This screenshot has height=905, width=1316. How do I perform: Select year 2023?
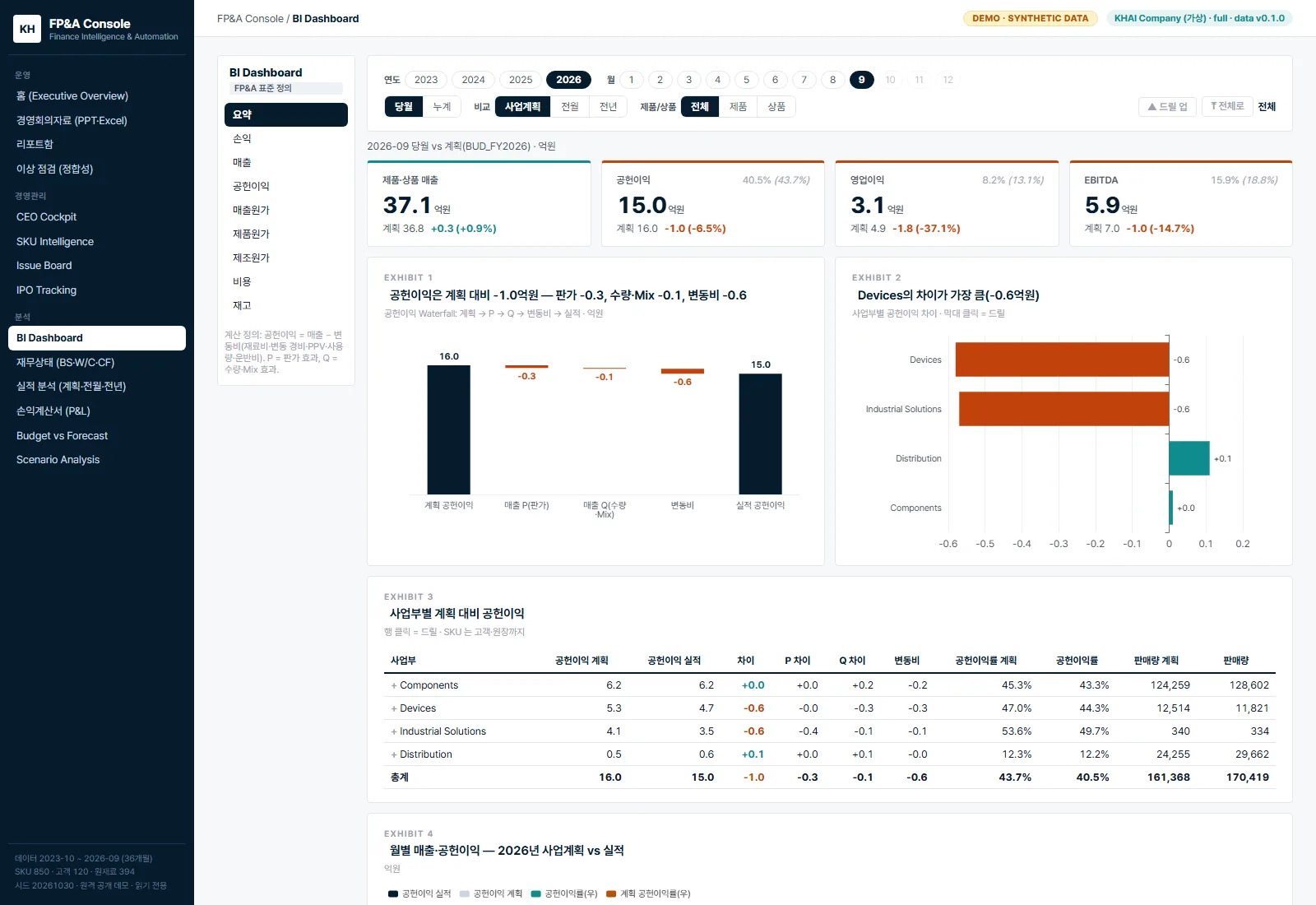[426, 80]
